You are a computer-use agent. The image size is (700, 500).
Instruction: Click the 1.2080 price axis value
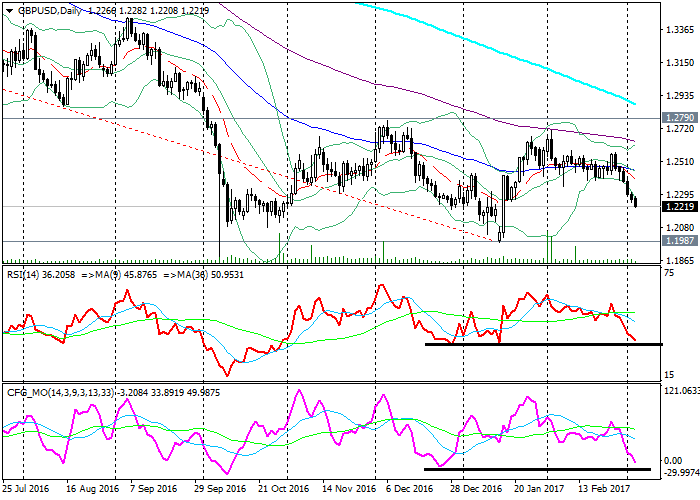[680, 228]
